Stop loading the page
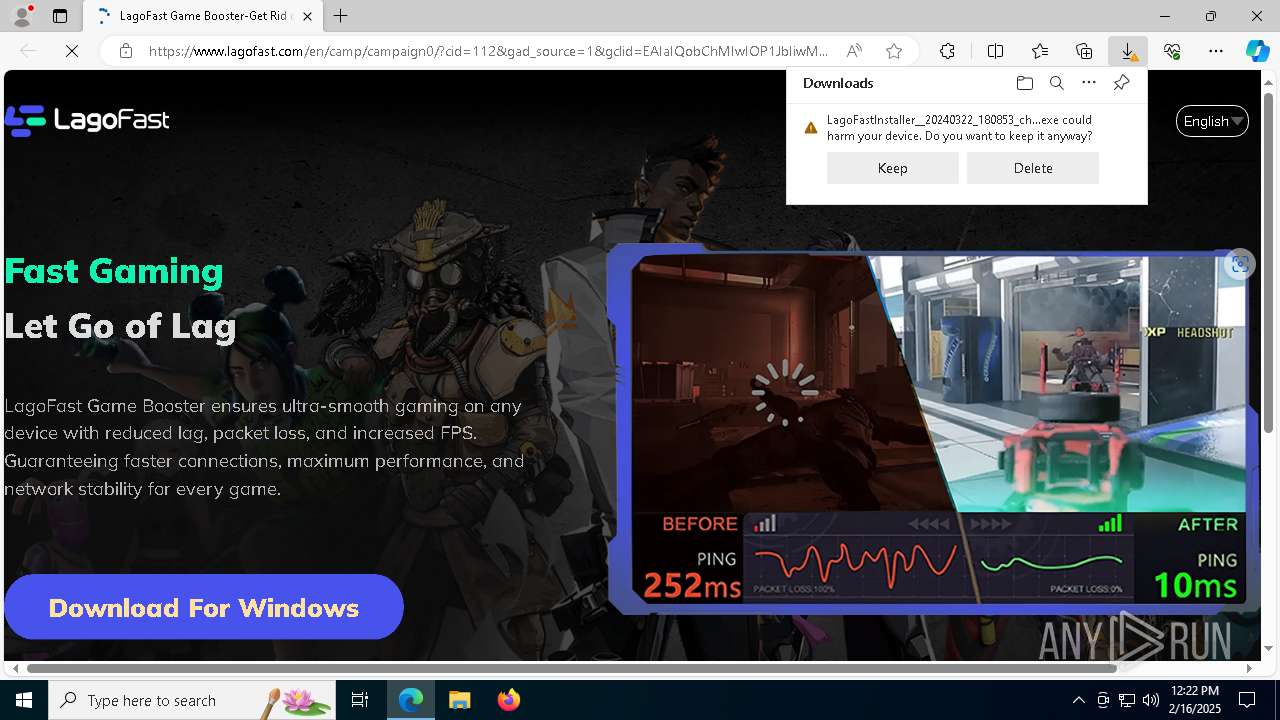The image size is (1280, 720). coord(72,51)
